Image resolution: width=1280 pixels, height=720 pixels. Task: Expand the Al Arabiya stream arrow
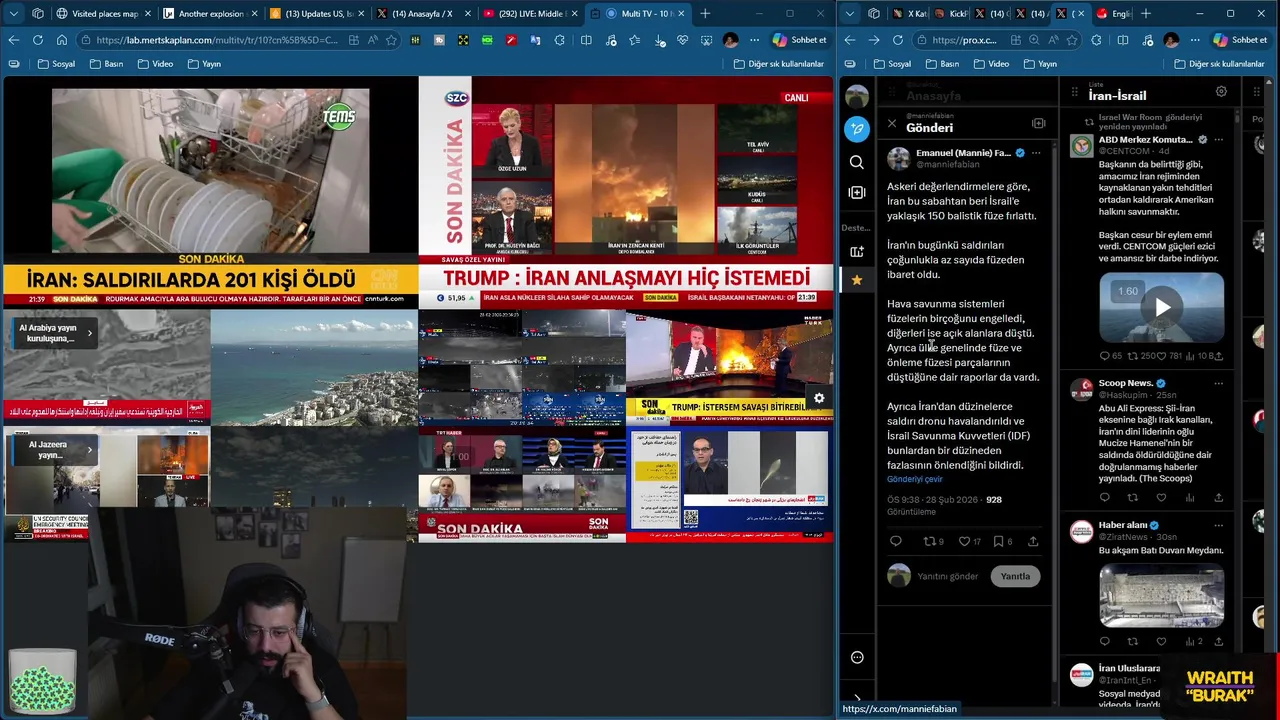tap(89, 333)
